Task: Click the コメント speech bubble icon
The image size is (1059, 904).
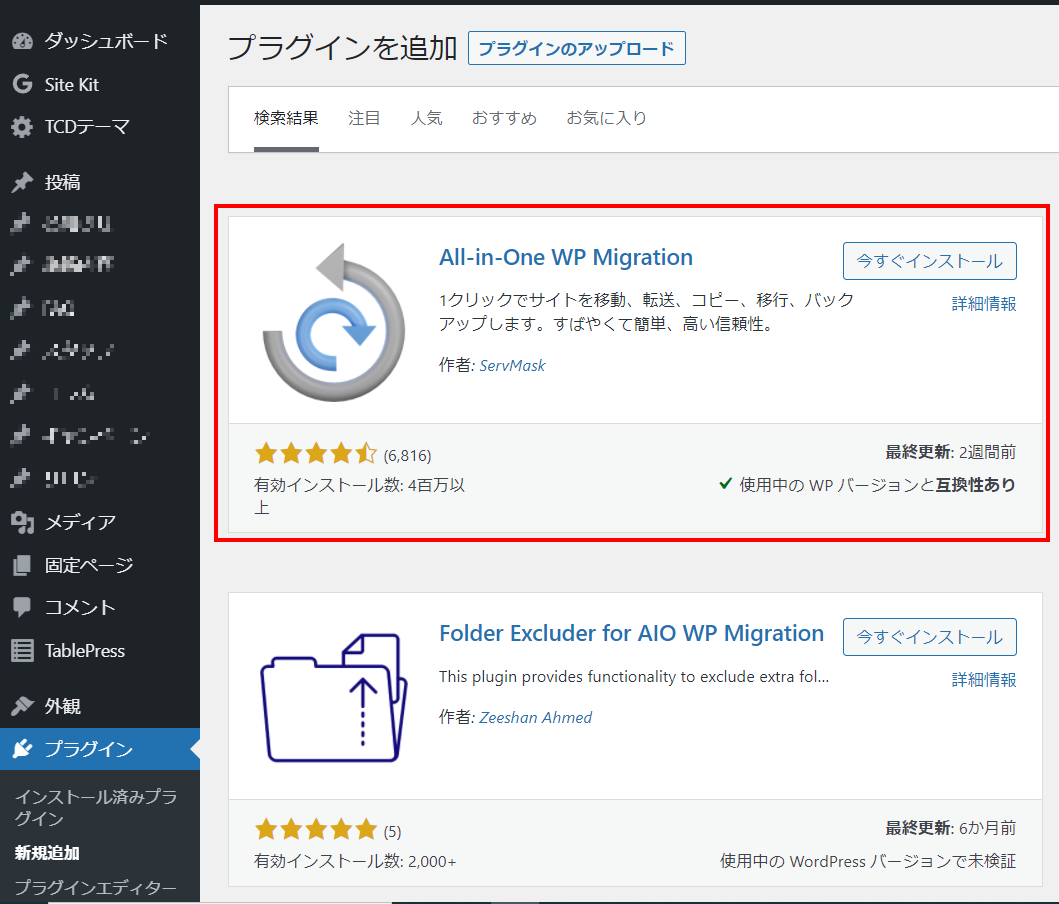Action: tap(22, 608)
